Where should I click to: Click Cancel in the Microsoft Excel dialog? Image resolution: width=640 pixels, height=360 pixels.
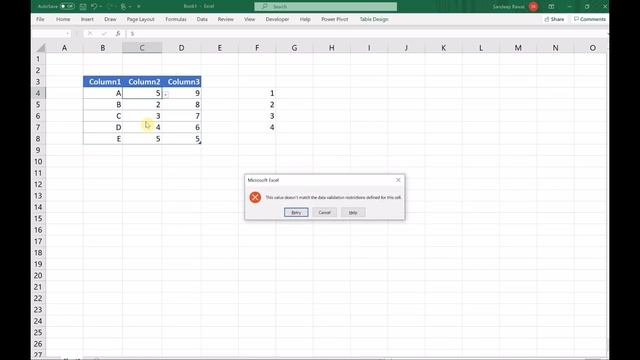tap(324, 212)
